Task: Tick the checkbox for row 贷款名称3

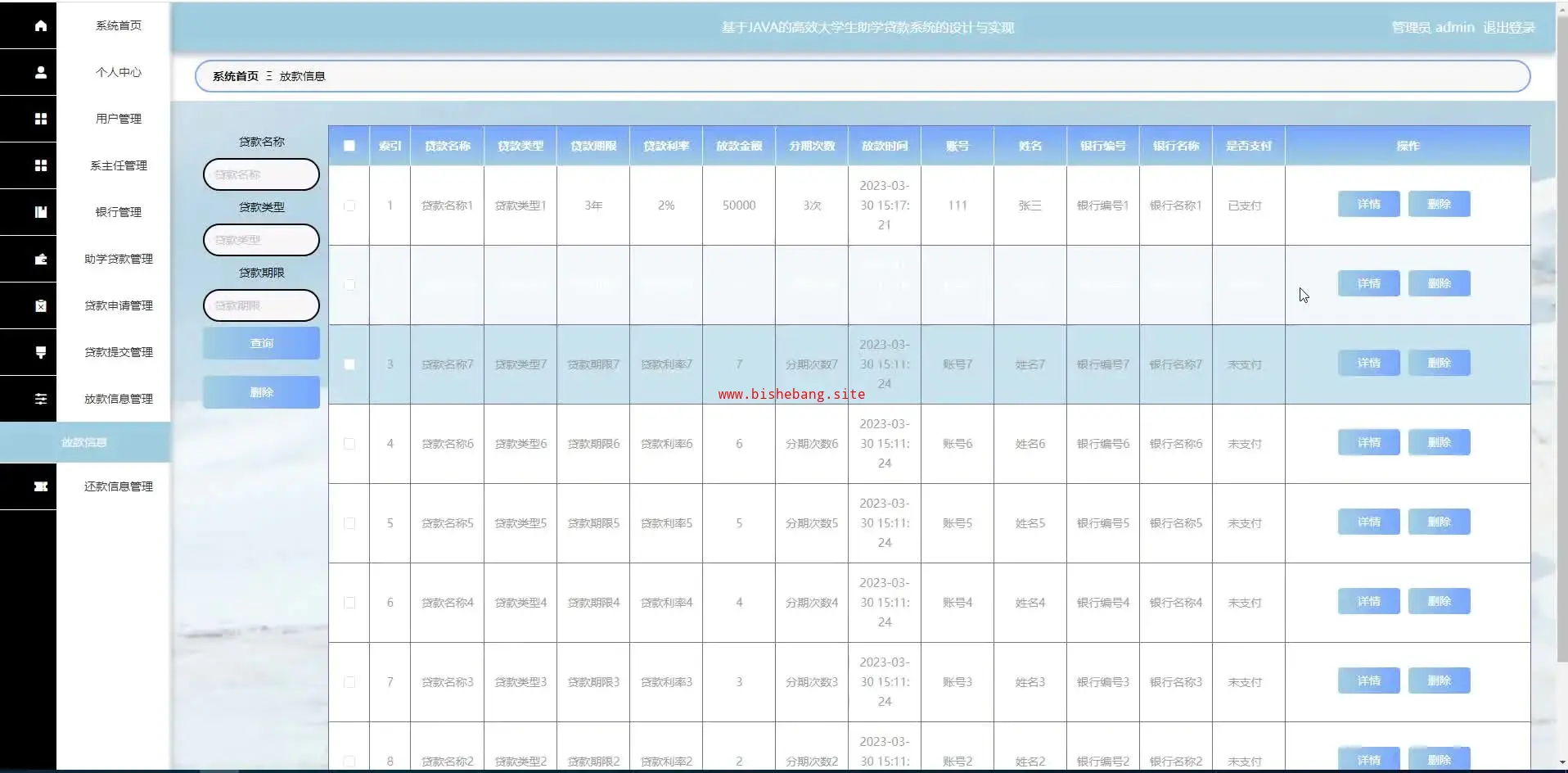Action: pyautogui.click(x=349, y=682)
